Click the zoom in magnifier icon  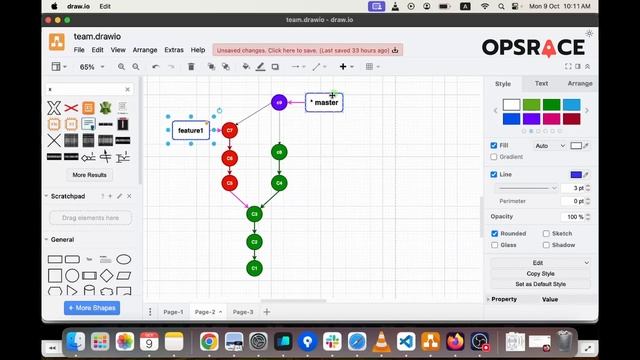(121, 67)
